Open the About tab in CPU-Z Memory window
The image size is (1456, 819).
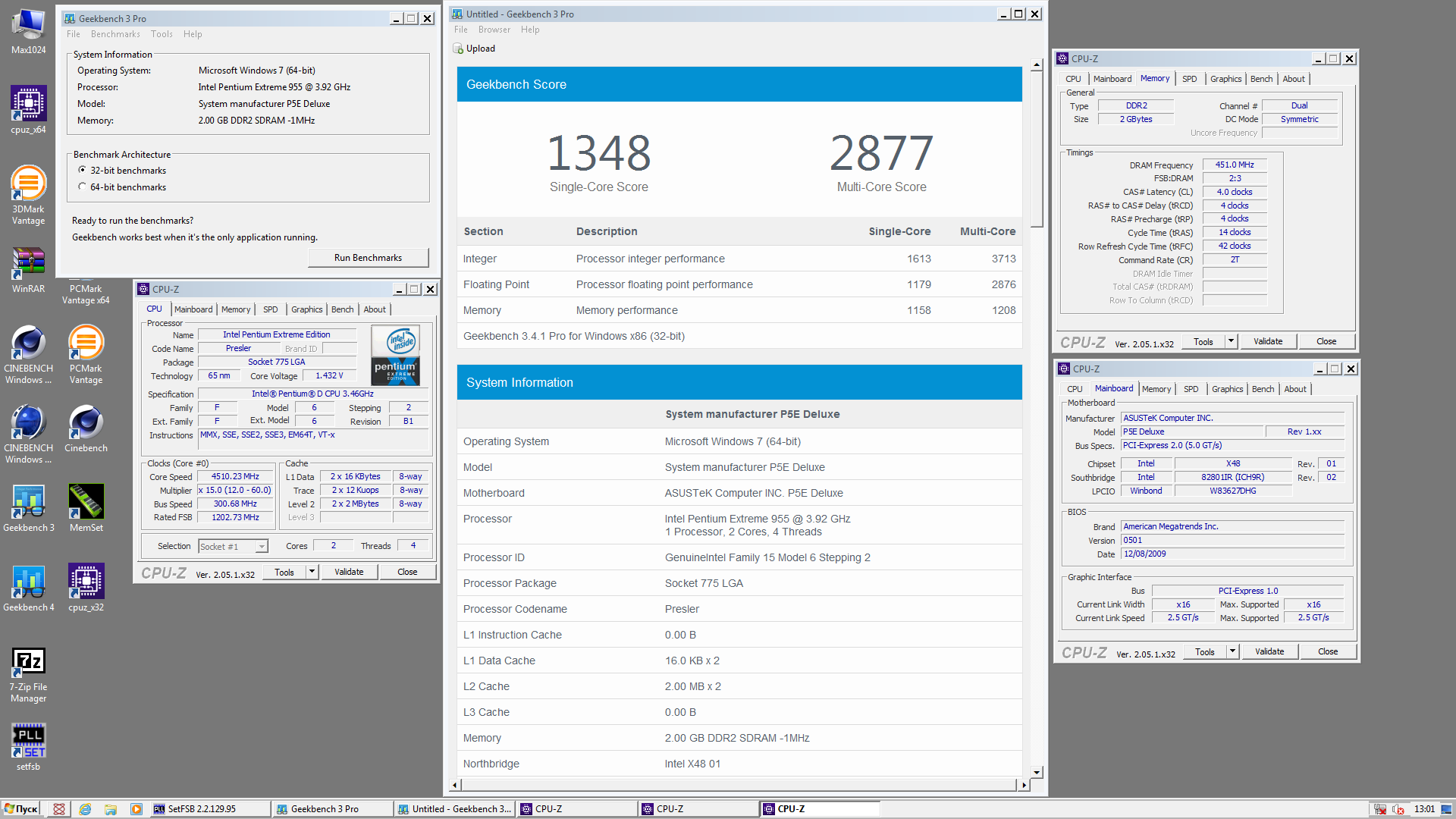tap(1294, 79)
